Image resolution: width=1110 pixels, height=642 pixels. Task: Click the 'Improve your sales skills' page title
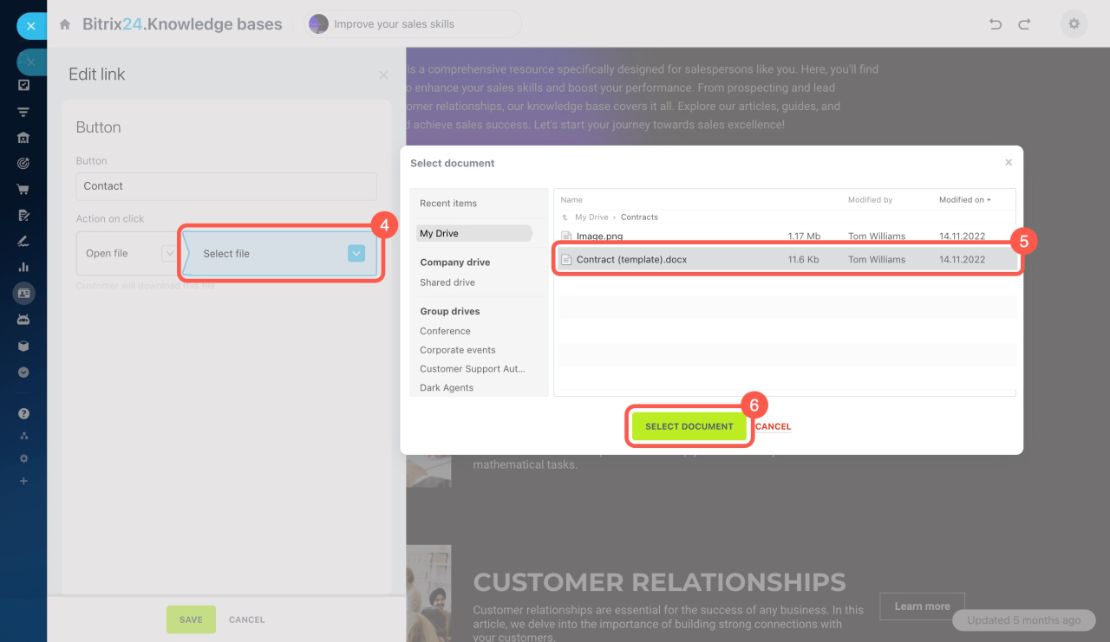point(394,24)
